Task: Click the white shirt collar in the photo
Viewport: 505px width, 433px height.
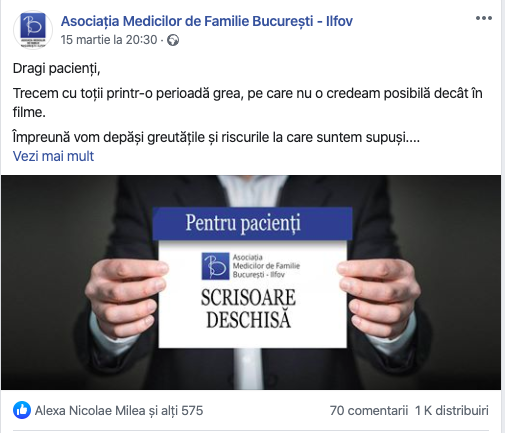Action: (252, 192)
